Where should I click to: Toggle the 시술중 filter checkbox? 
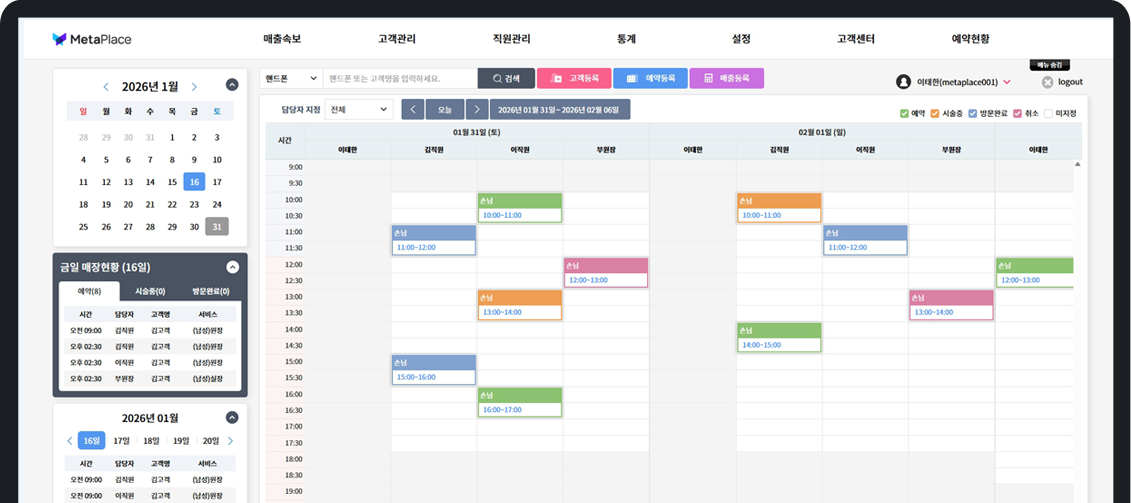point(935,114)
